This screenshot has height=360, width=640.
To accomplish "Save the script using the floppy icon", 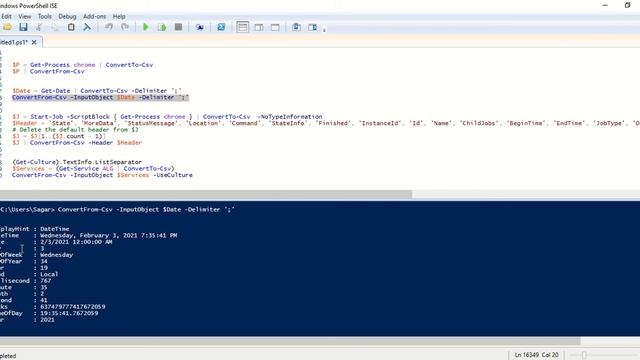I will pos(23,27).
